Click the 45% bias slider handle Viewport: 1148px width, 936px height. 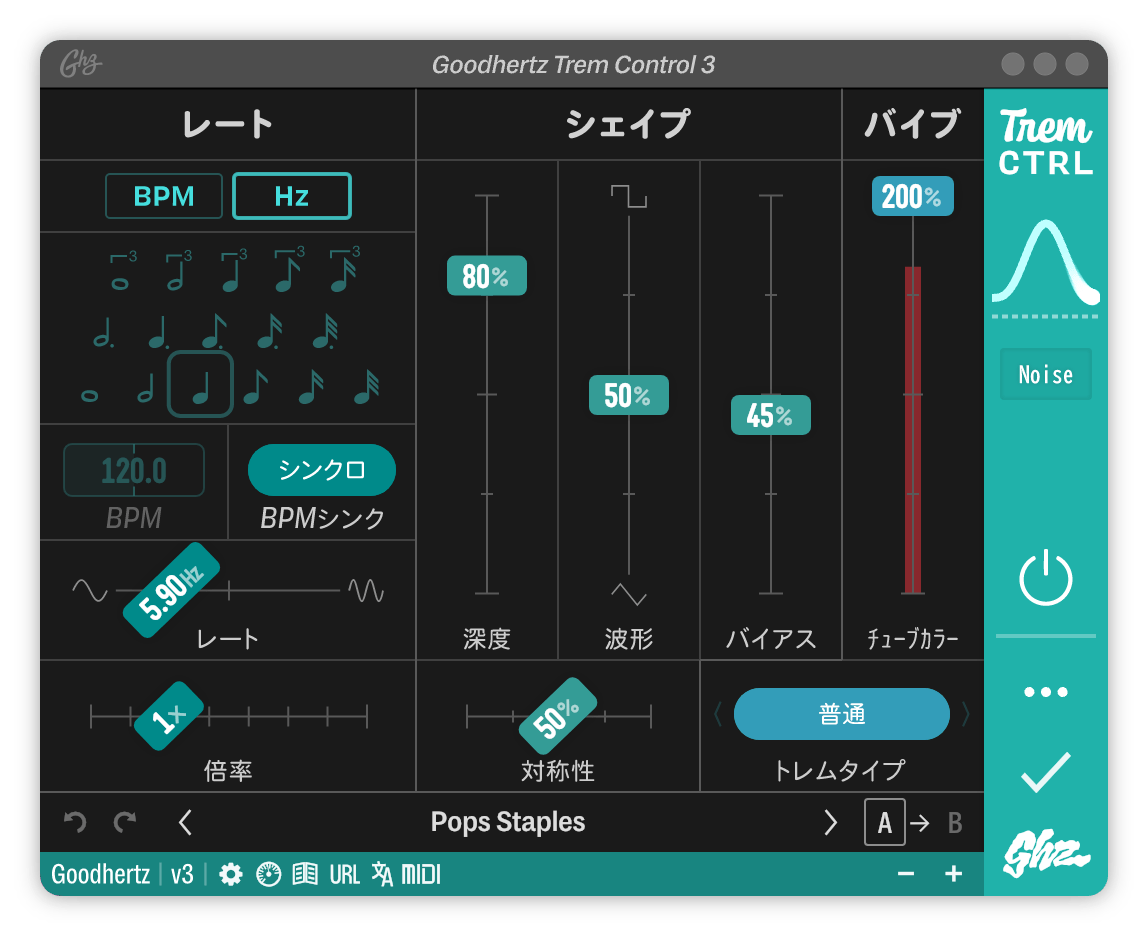pos(771,415)
